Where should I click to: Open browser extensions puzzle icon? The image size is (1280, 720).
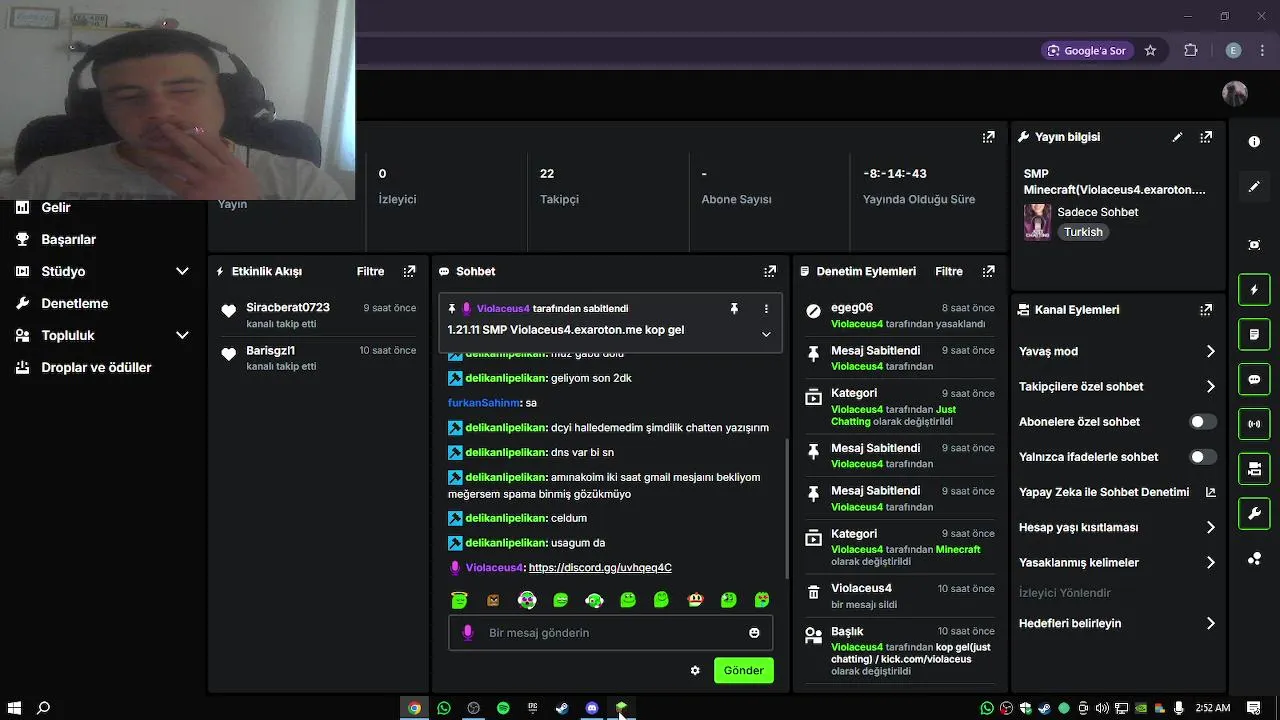click(x=1190, y=50)
